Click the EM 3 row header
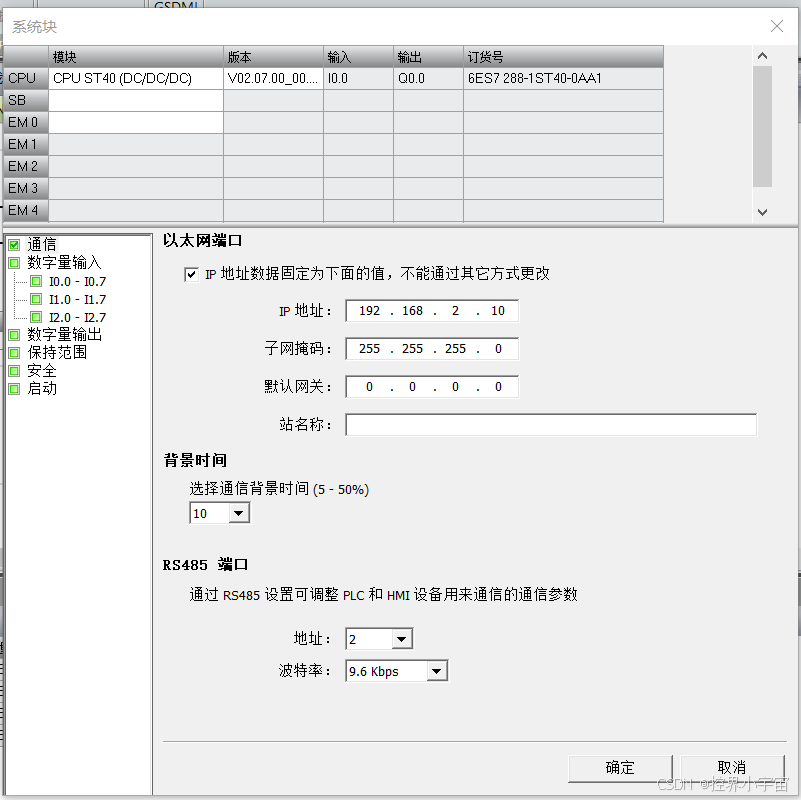 pyautogui.click(x=26, y=188)
